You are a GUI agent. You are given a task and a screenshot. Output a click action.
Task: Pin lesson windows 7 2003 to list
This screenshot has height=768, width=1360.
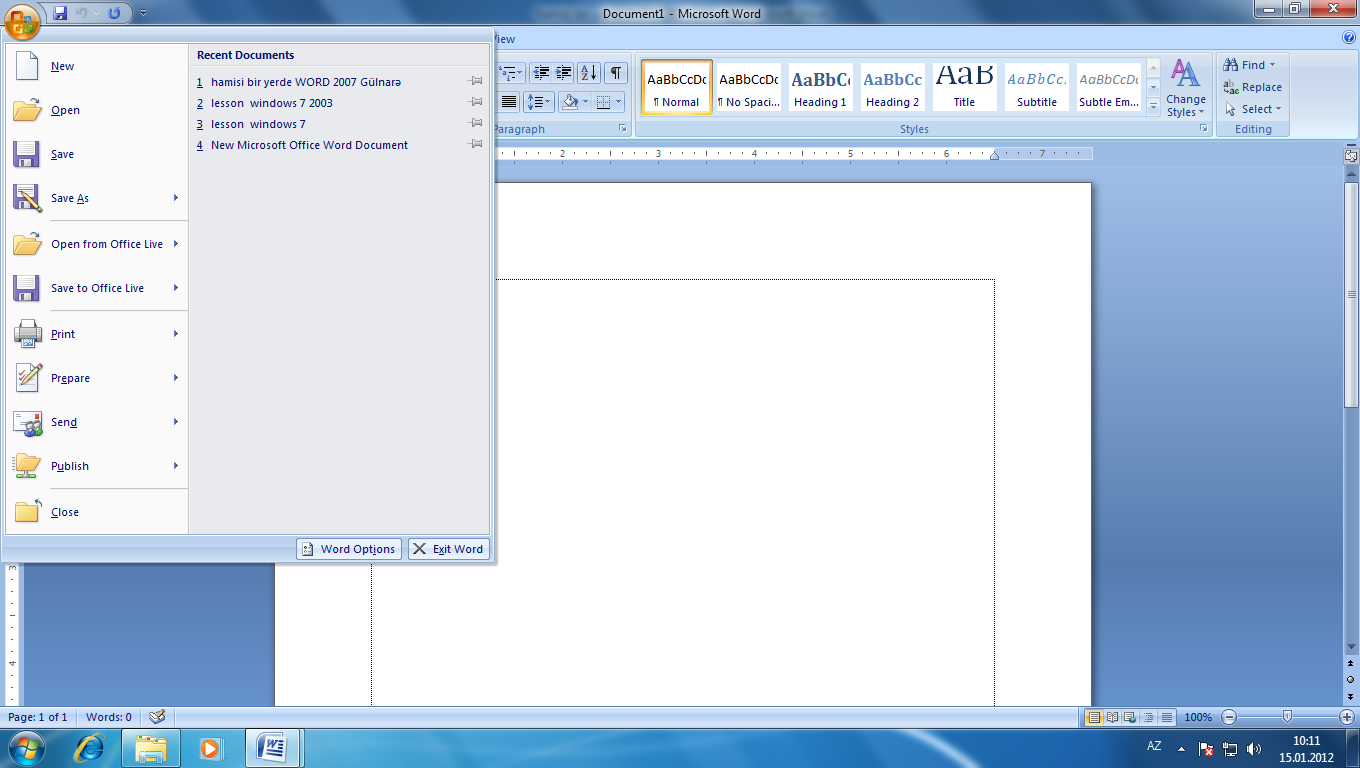pos(475,102)
